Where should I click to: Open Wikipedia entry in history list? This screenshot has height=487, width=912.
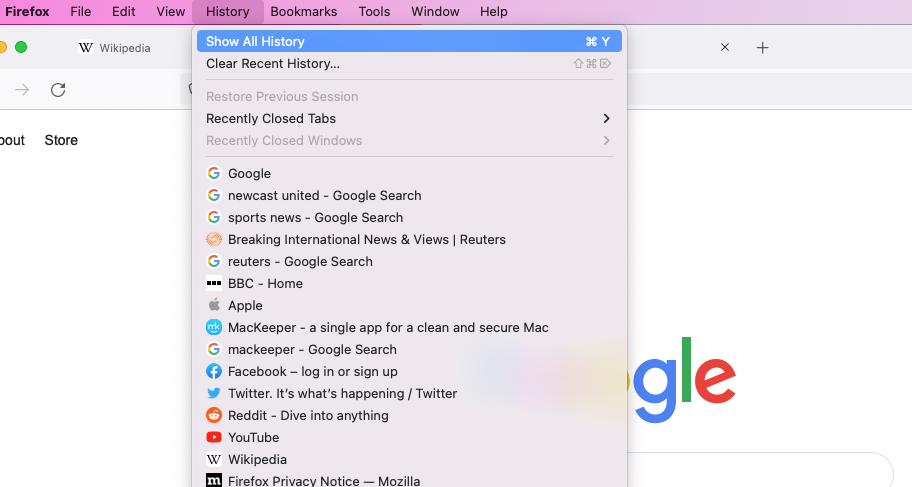(409, 460)
